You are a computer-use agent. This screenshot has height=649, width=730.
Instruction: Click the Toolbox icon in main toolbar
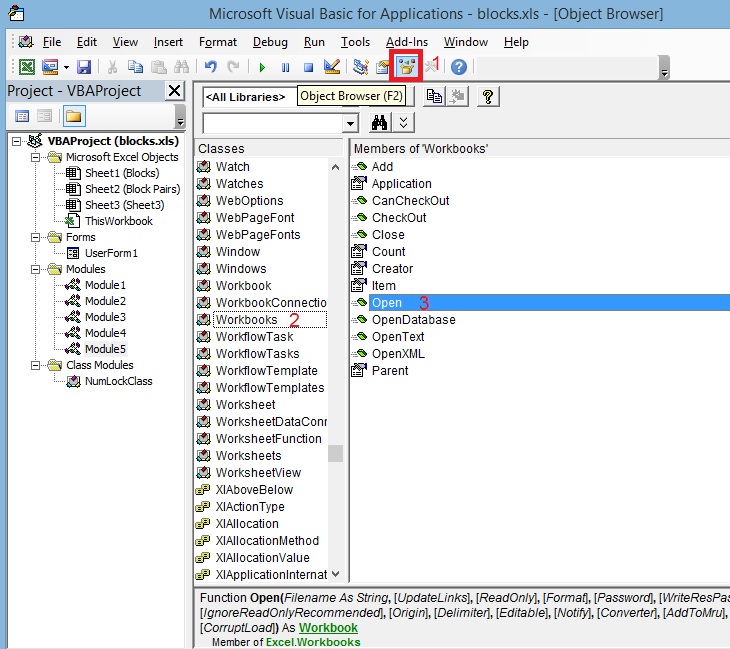(x=430, y=67)
